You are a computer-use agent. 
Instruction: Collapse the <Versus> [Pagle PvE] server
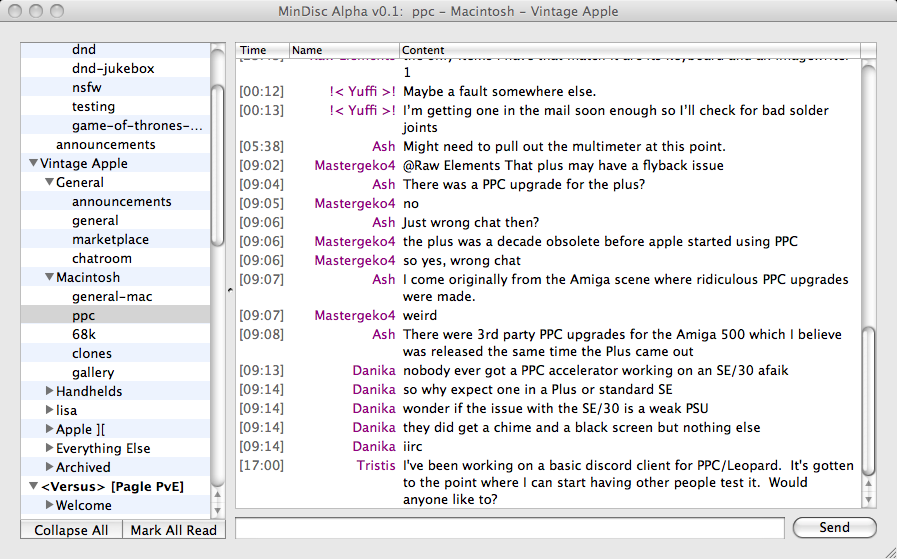pyautogui.click(x=34, y=487)
